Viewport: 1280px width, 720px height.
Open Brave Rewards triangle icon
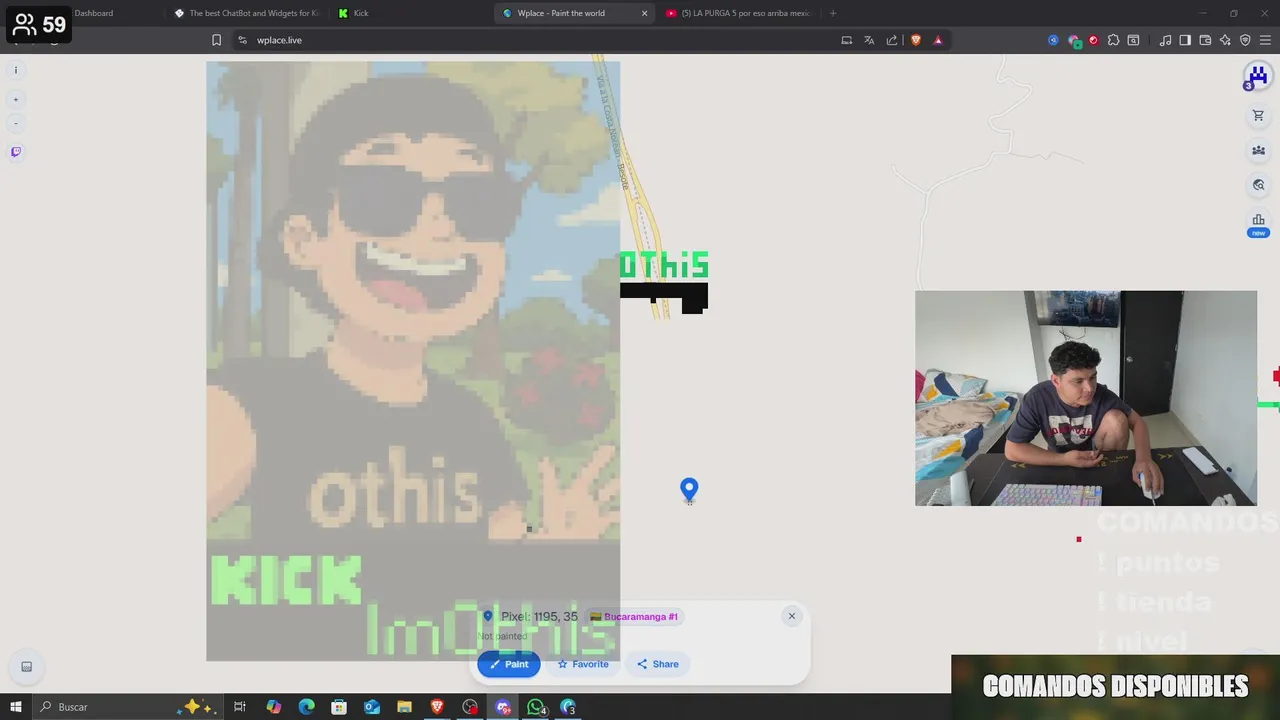point(938,40)
